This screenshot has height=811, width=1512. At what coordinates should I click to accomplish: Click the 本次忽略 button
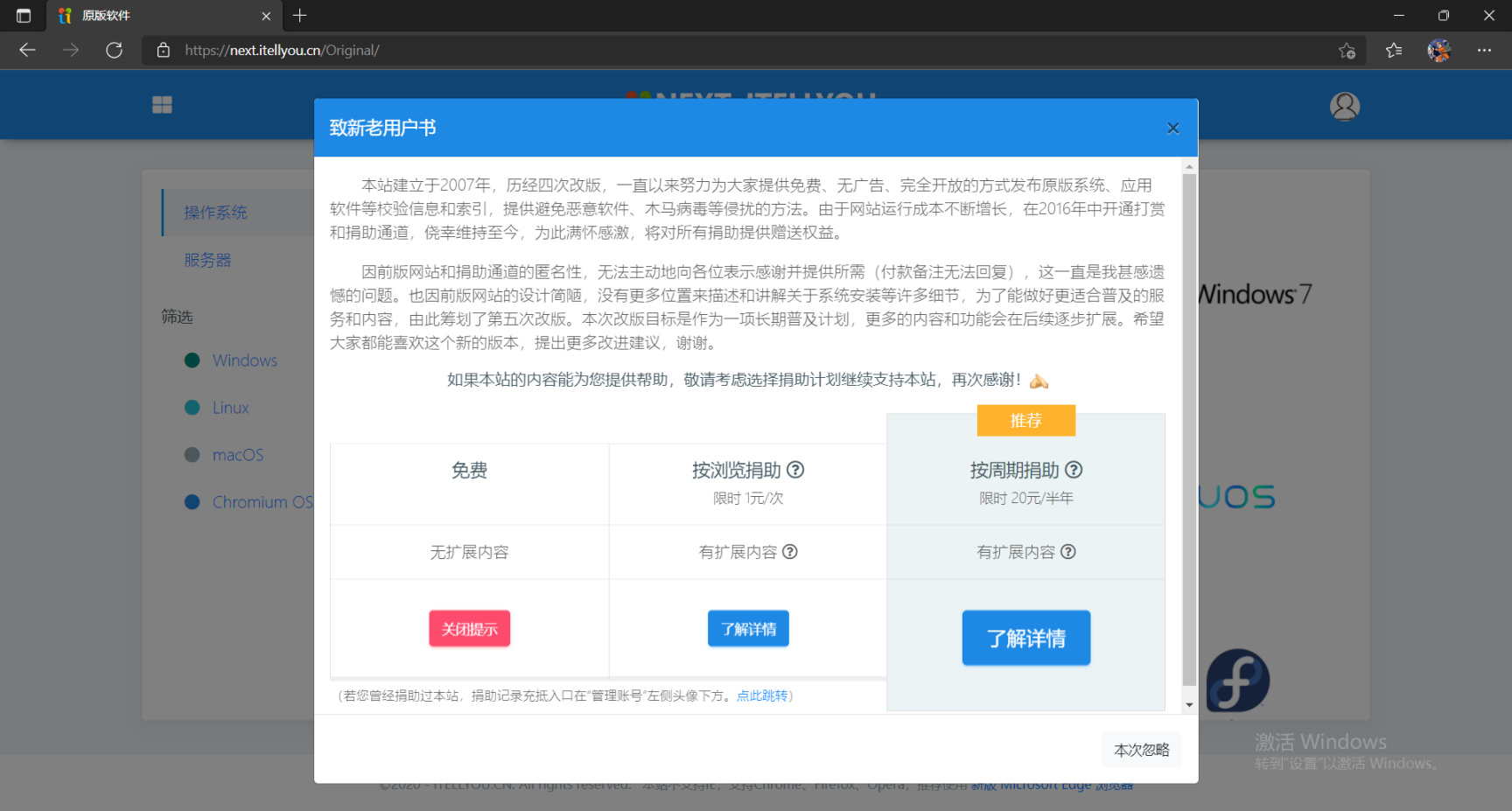point(1141,750)
